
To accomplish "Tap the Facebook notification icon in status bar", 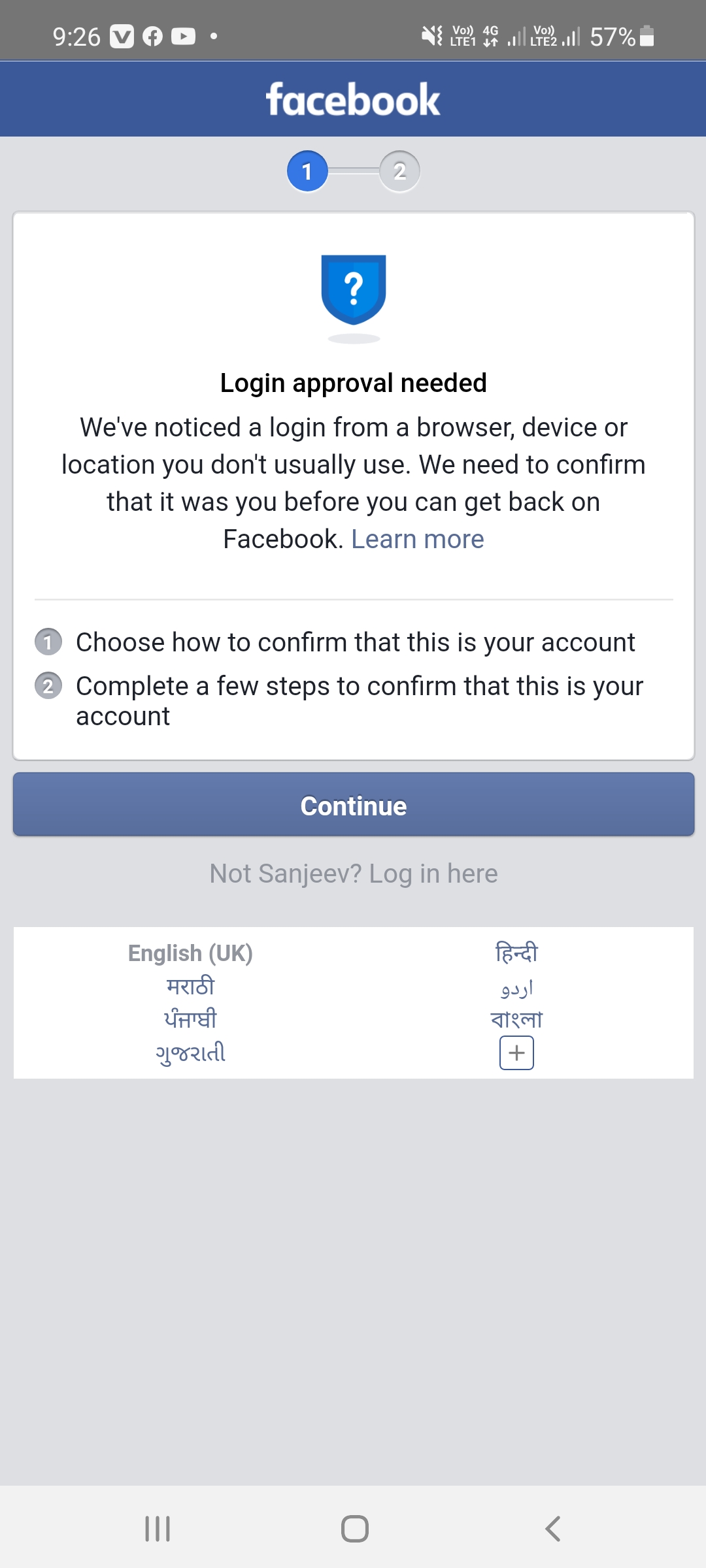I will pos(154,37).
